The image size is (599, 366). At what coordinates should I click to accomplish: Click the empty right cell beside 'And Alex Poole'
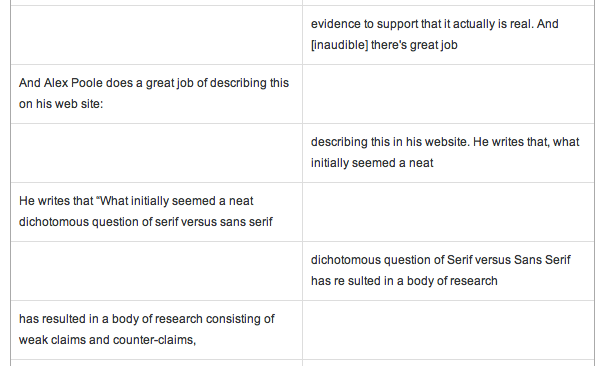pos(448,94)
